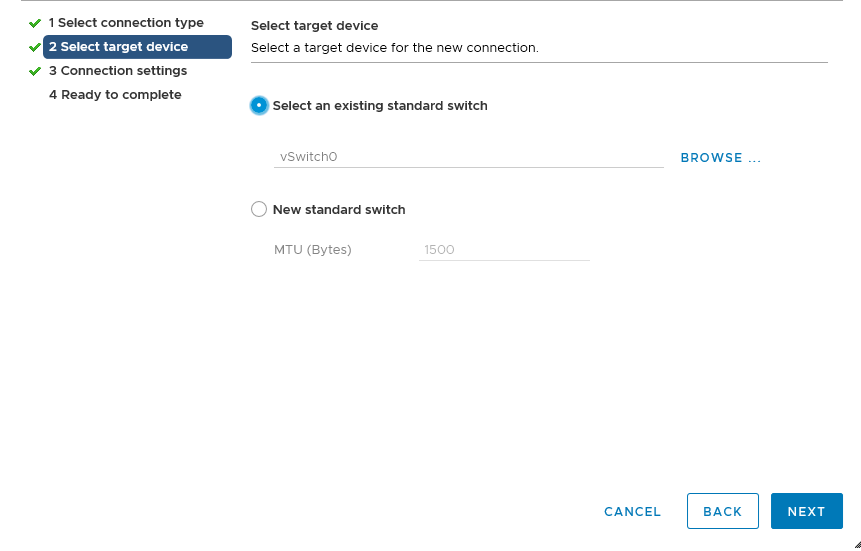Open step 4 Ready to complete

115,94
